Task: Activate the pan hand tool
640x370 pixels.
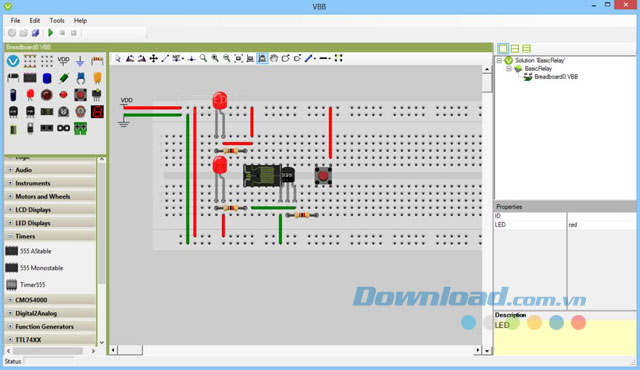Action: pyautogui.click(x=274, y=58)
